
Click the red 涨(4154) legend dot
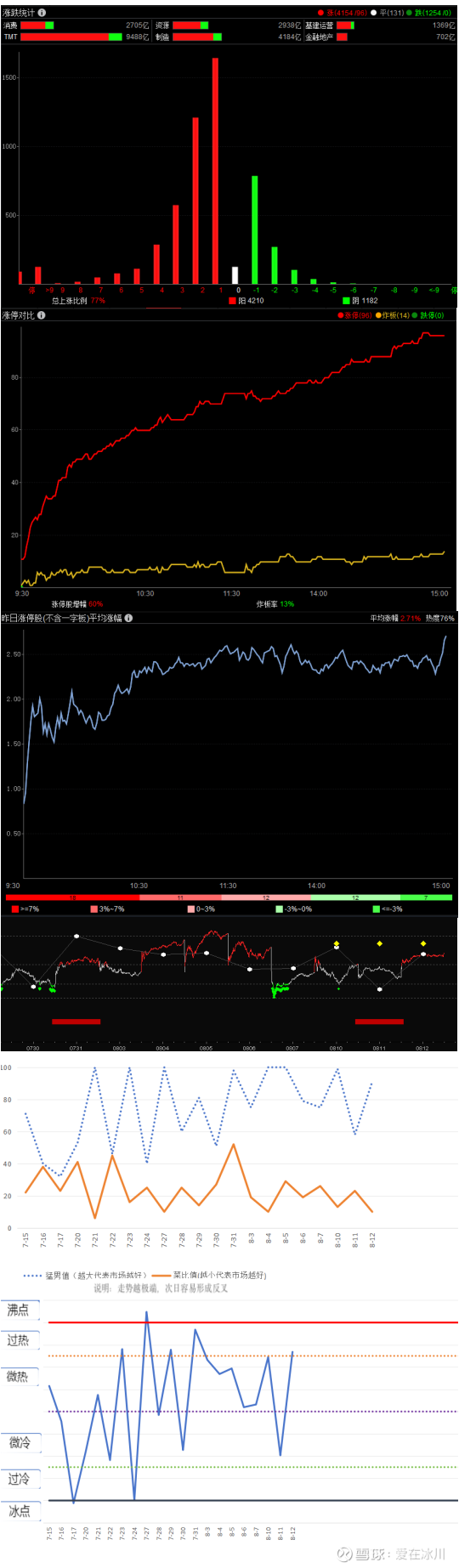pyautogui.click(x=321, y=13)
